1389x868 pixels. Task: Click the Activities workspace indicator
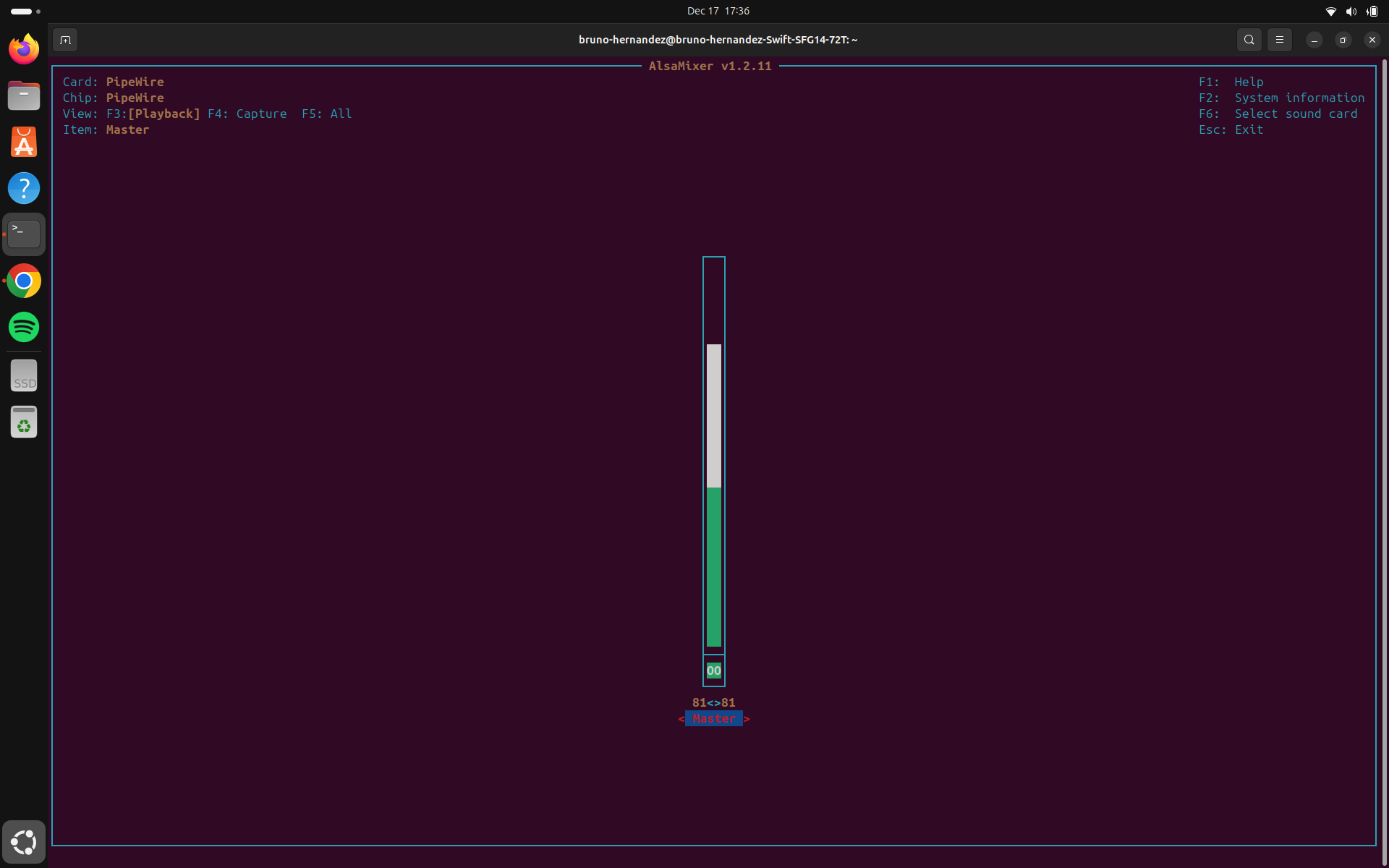[25, 11]
